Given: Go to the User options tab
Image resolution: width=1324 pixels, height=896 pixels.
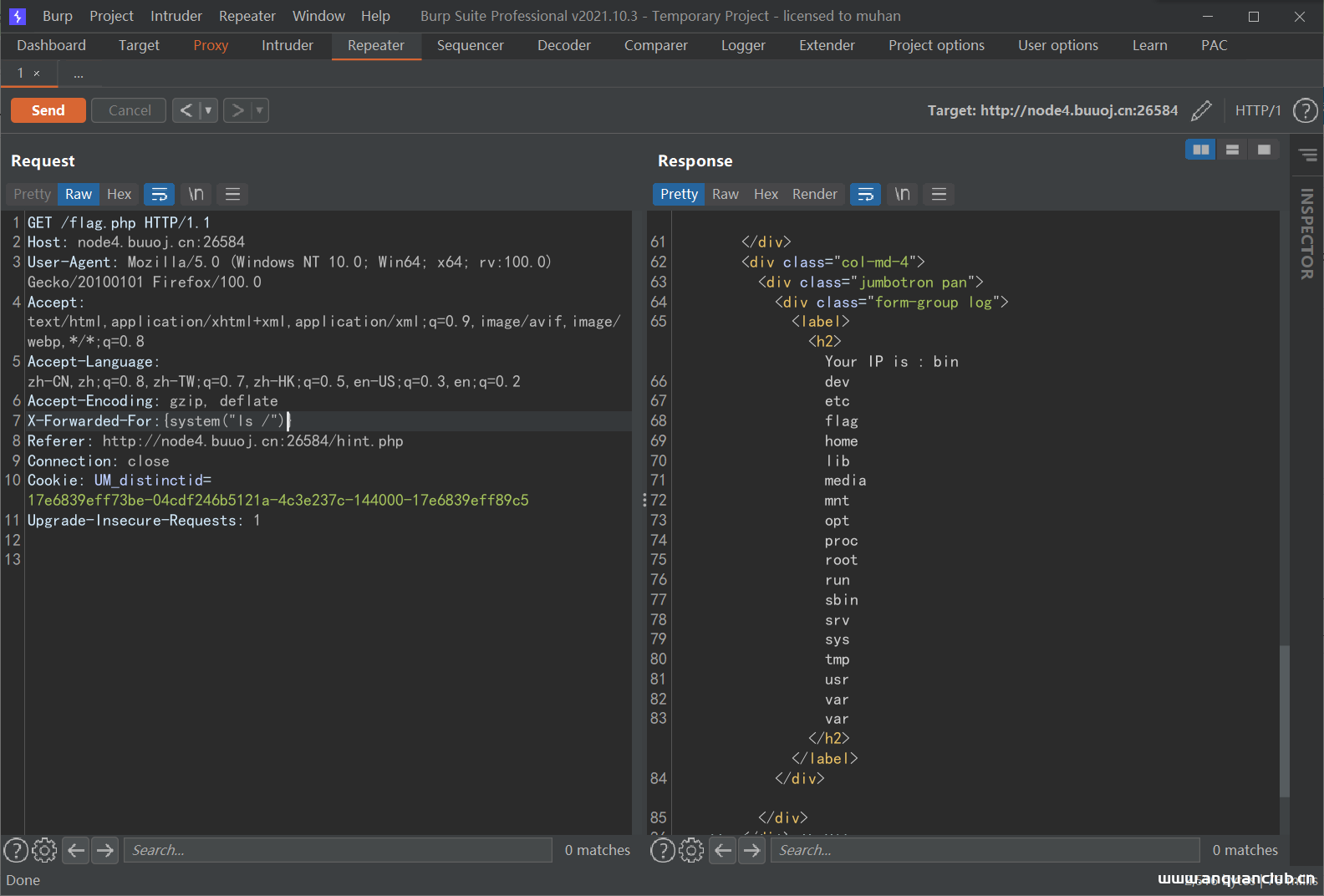Looking at the screenshot, I should point(1058,45).
